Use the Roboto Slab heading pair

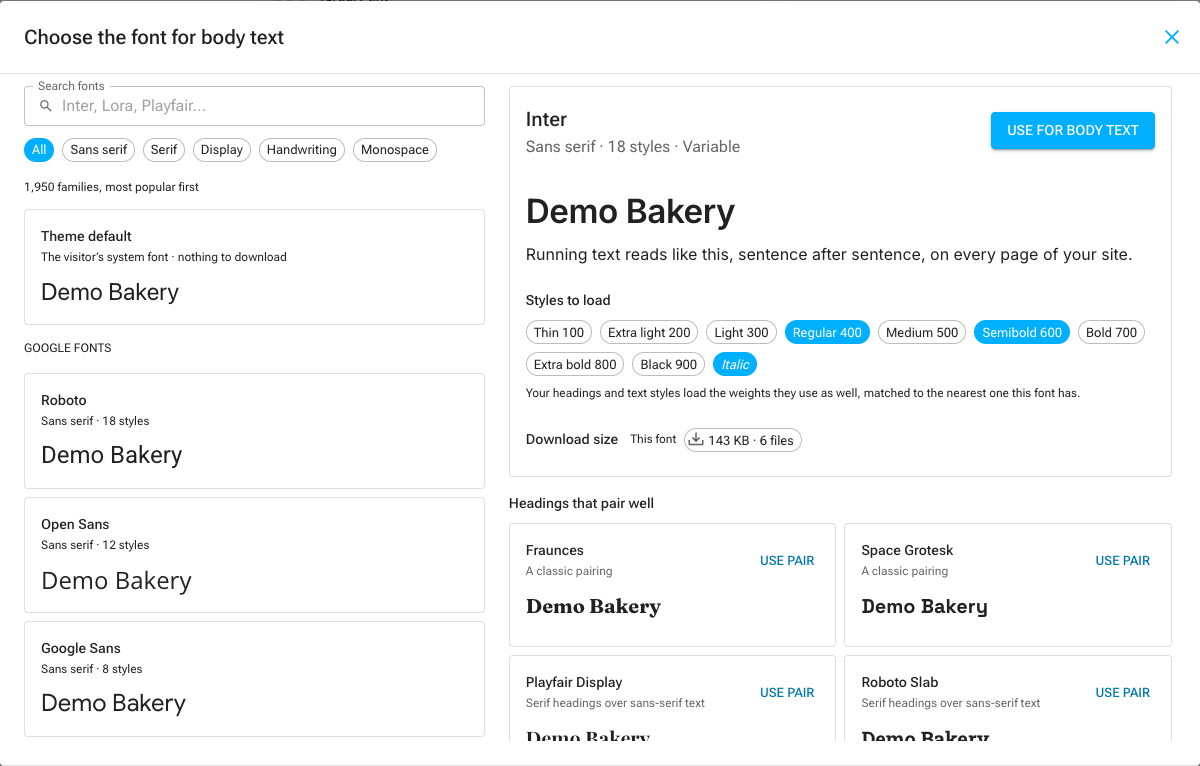(1123, 693)
